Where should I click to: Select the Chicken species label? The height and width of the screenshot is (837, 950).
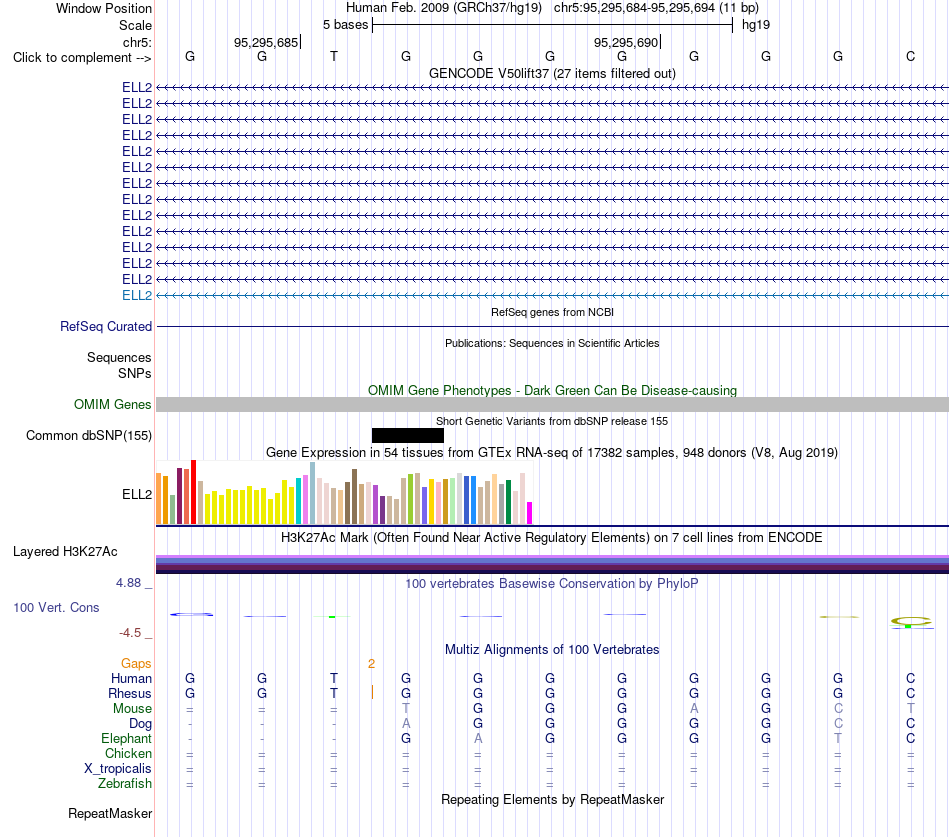tap(128, 753)
